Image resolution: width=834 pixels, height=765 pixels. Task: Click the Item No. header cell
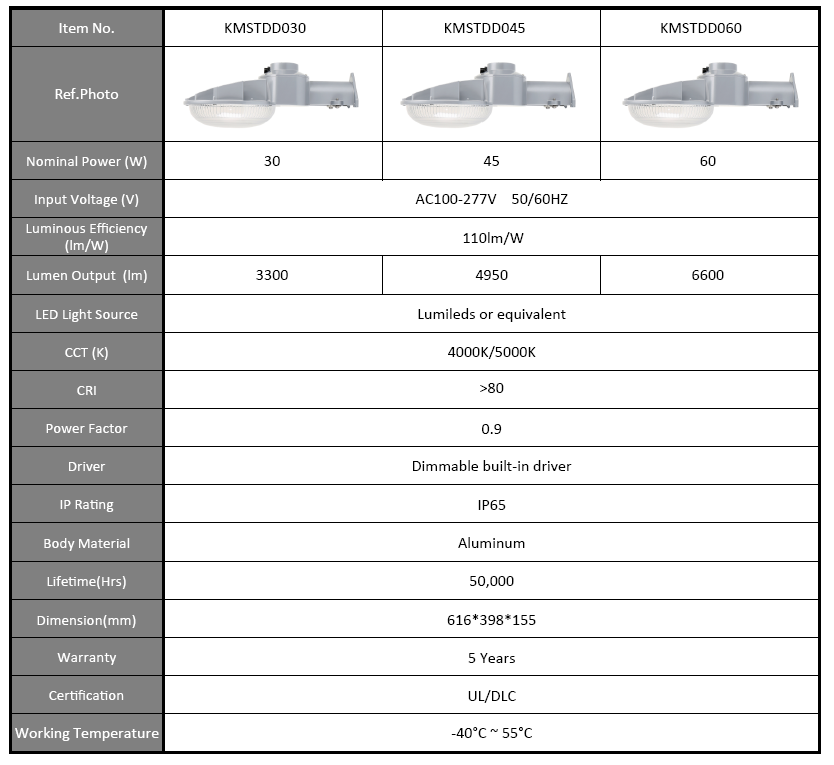[x=86, y=28]
